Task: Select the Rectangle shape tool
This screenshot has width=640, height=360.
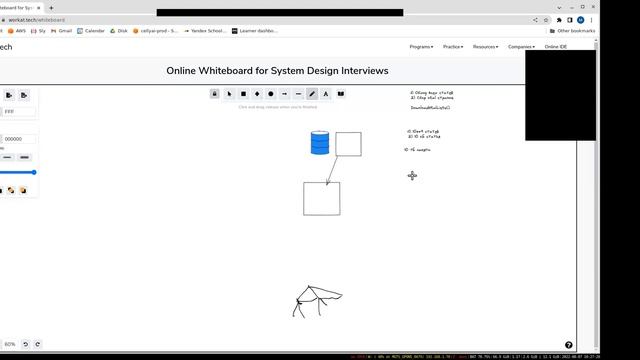Action: point(243,94)
